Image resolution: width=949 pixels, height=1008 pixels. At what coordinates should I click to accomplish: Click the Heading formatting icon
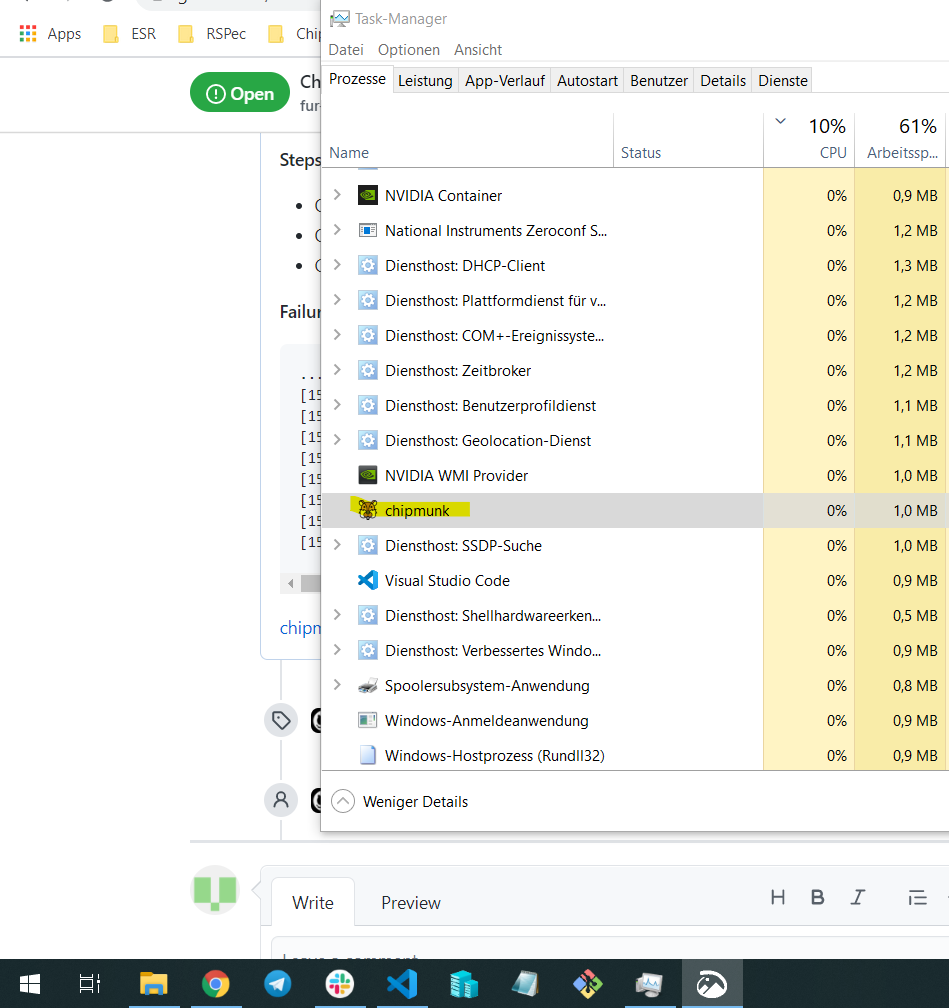click(778, 897)
